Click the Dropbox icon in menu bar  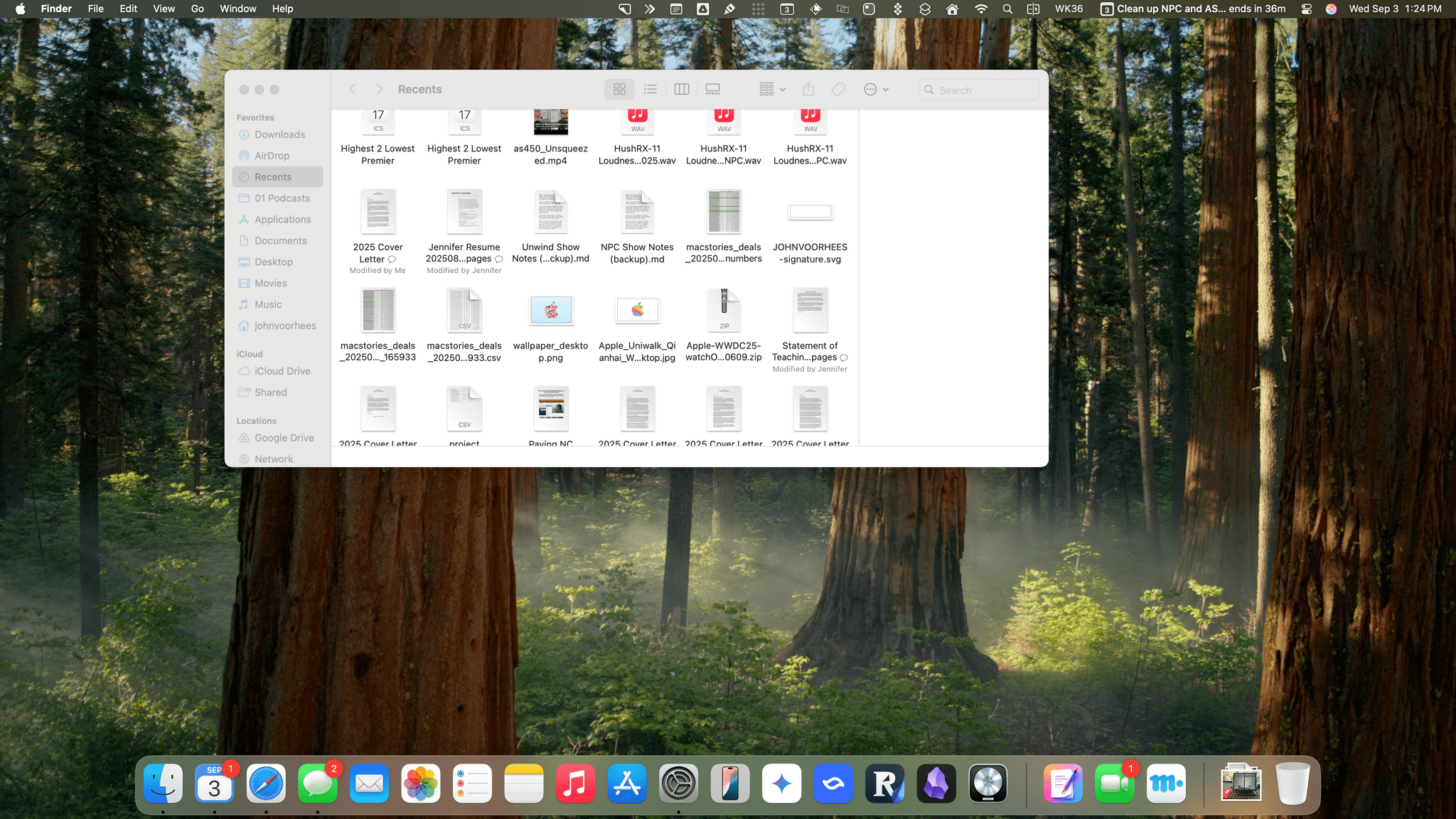click(x=898, y=9)
